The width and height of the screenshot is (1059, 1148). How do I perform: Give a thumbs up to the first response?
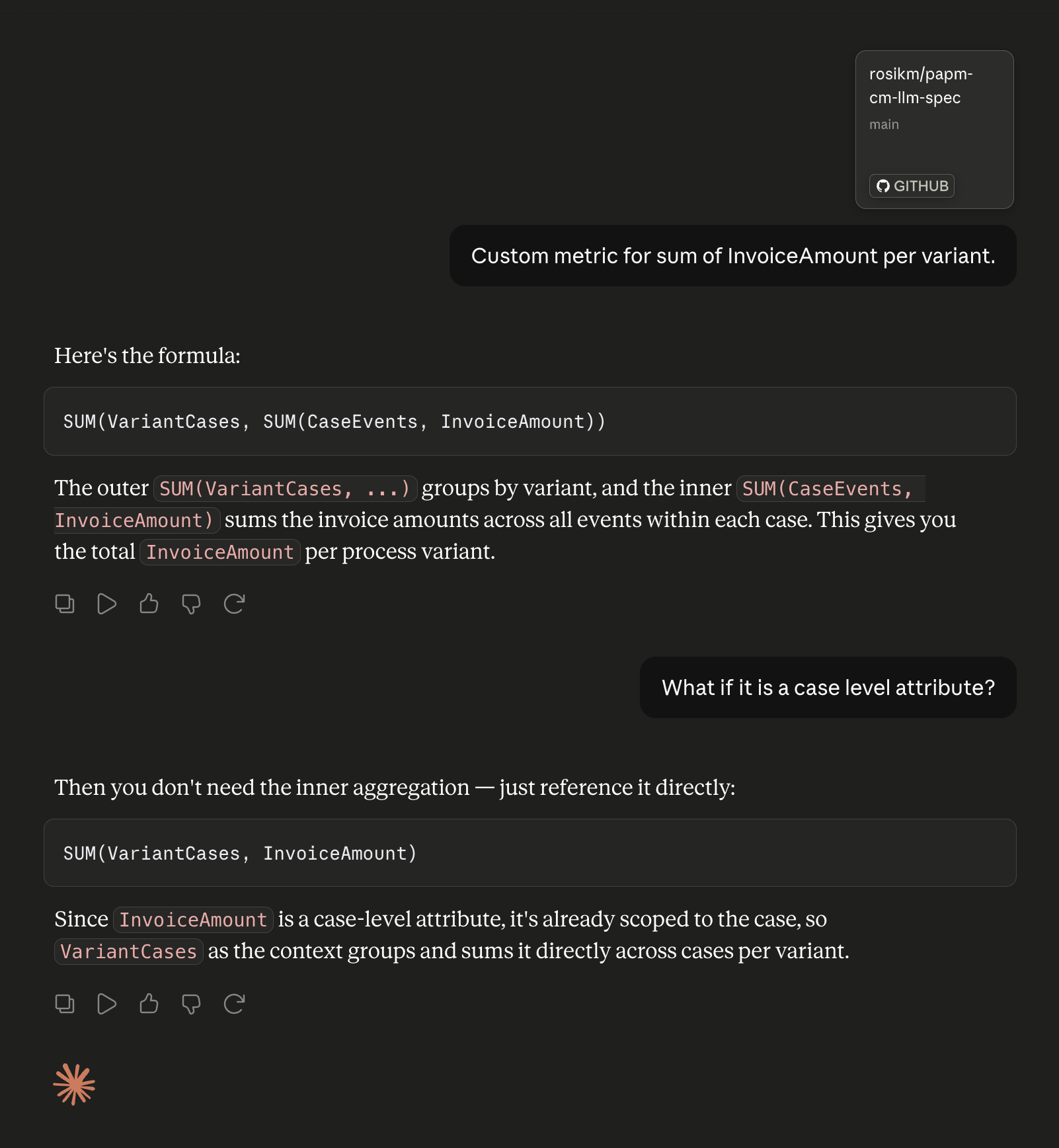point(149,604)
